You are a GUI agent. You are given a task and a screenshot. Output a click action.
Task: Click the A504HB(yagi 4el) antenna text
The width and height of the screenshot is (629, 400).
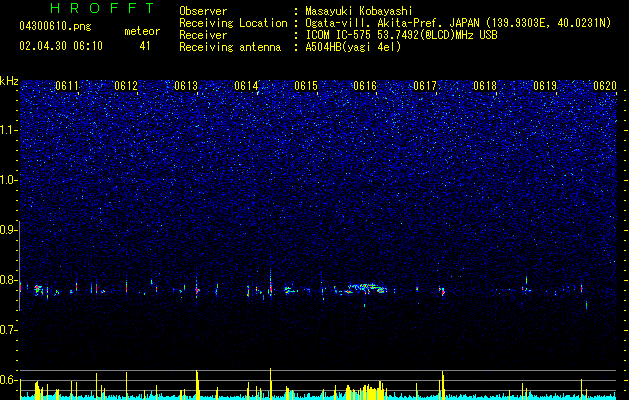(x=353, y=47)
